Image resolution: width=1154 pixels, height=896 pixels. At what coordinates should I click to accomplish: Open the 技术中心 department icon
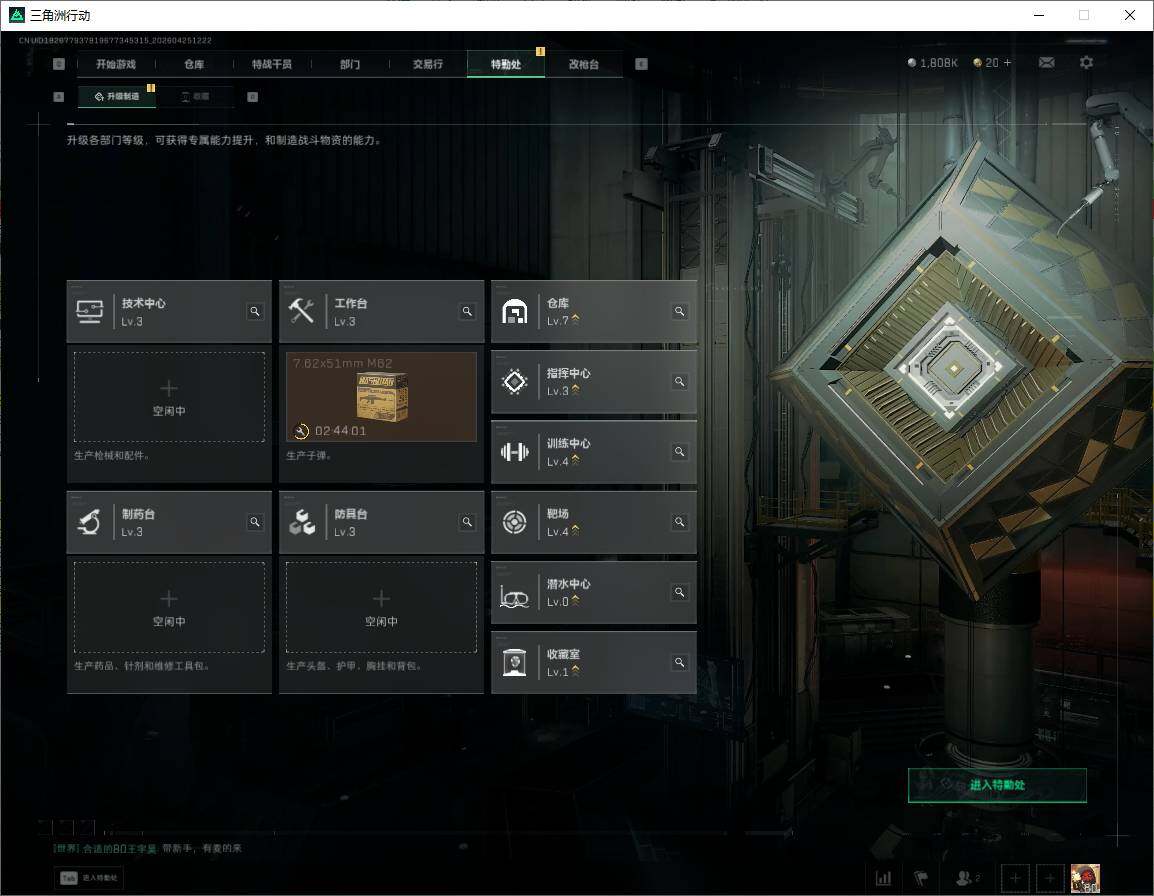click(x=90, y=311)
